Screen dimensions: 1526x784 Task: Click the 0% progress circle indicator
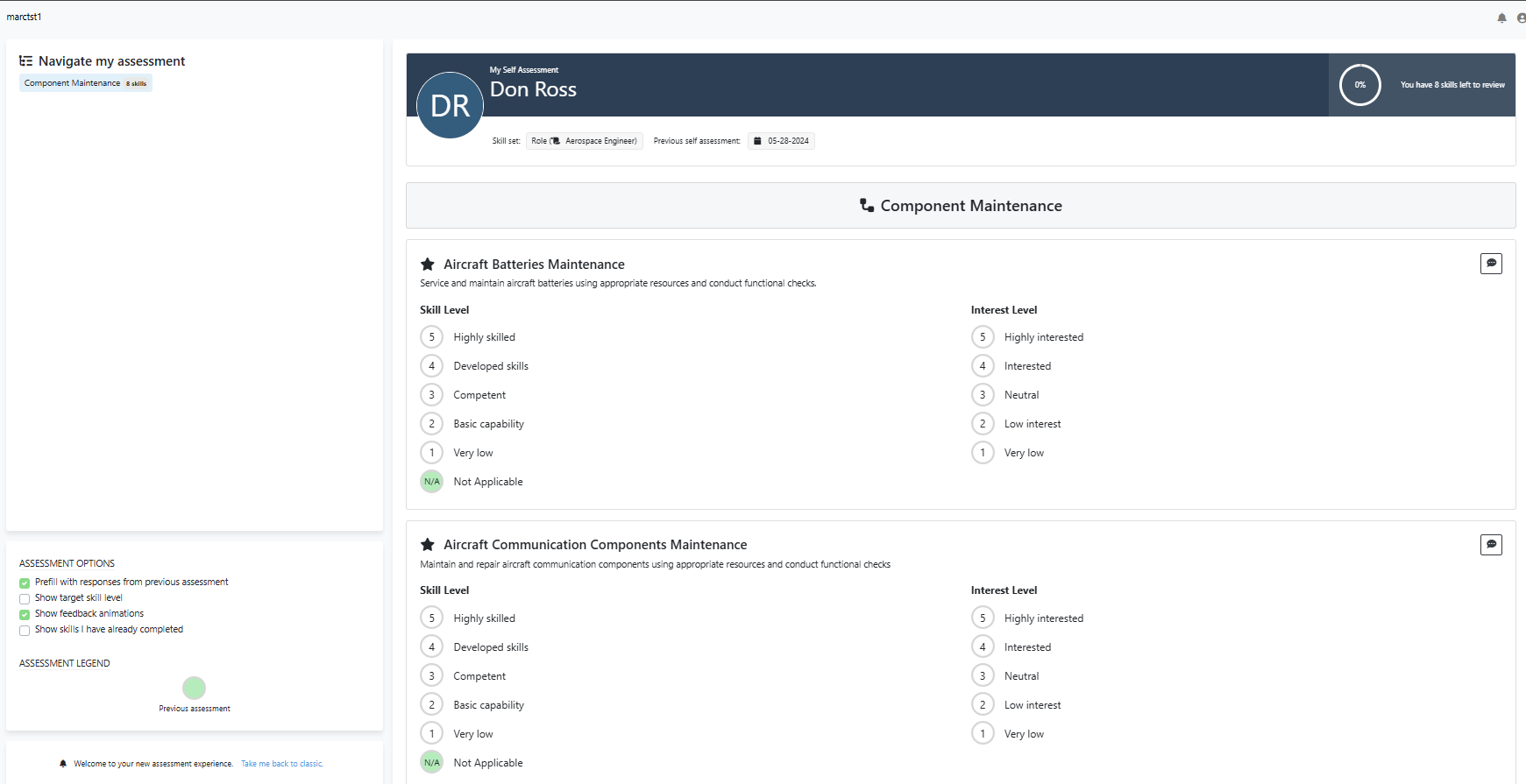tap(1359, 85)
